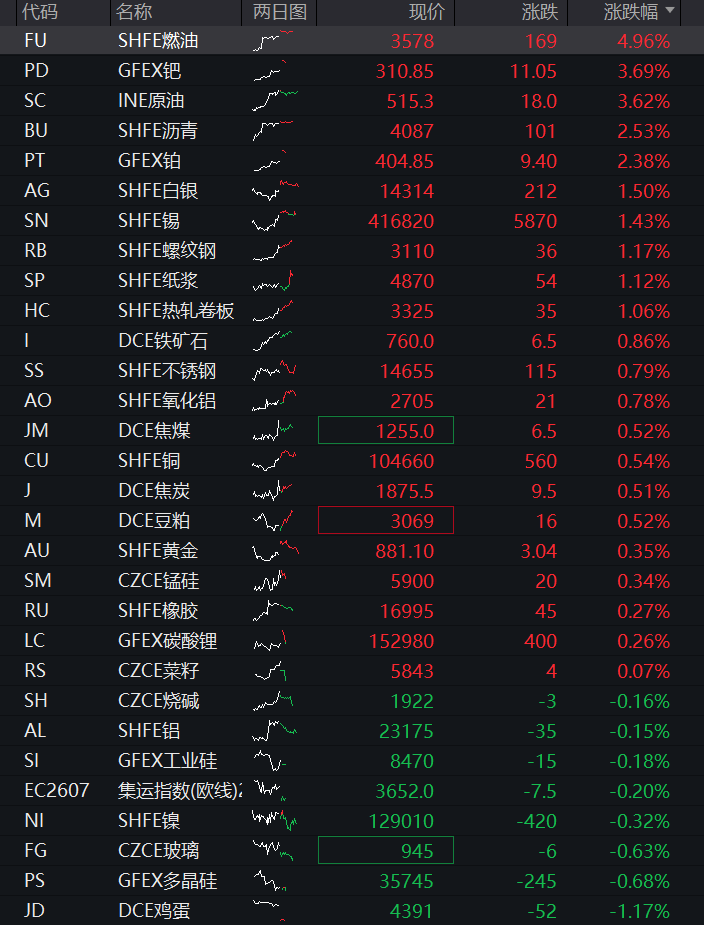The image size is (704, 925).
Task: View the SHFE白银 mini trend chart
Action: click(275, 191)
